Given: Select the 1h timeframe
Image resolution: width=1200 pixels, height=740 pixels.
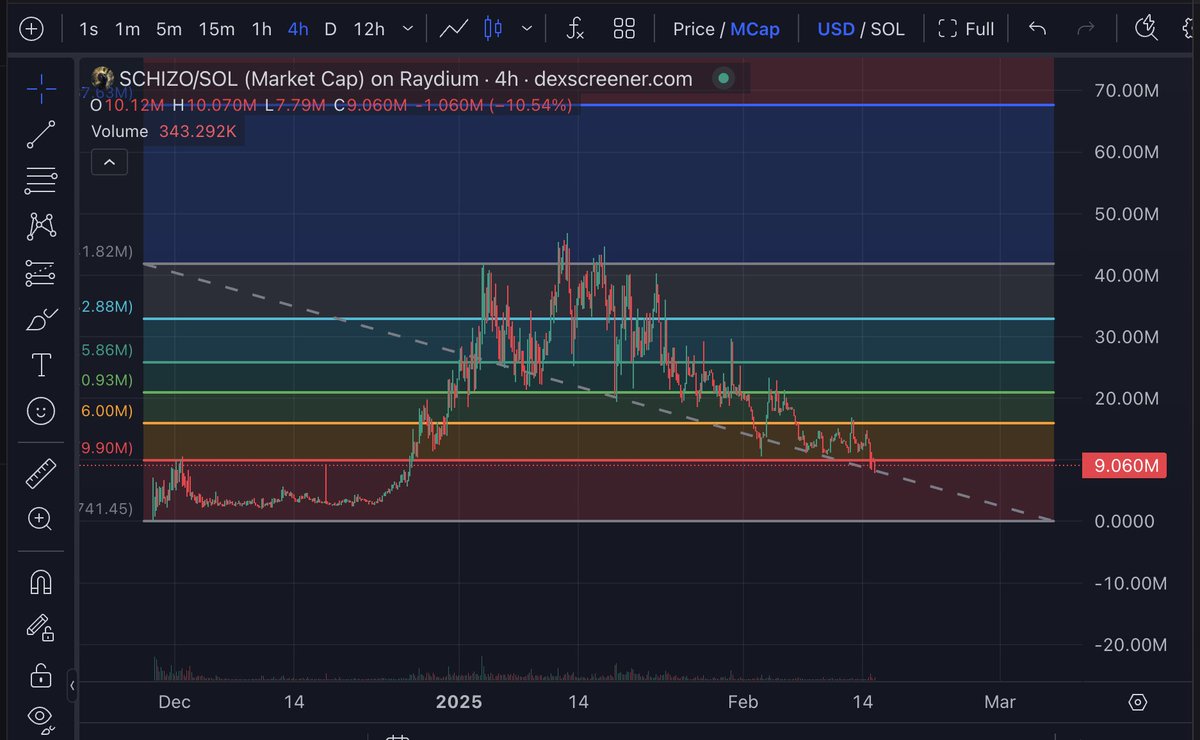Looking at the screenshot, I should (262, 29).
